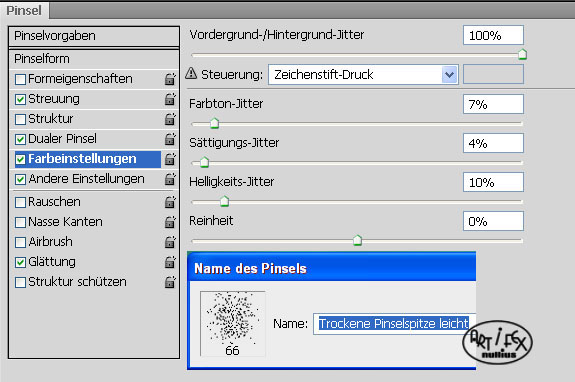The image size is (575, 382).
Task: Click the Reinheit 0% value field
Action: pos(493,221)
